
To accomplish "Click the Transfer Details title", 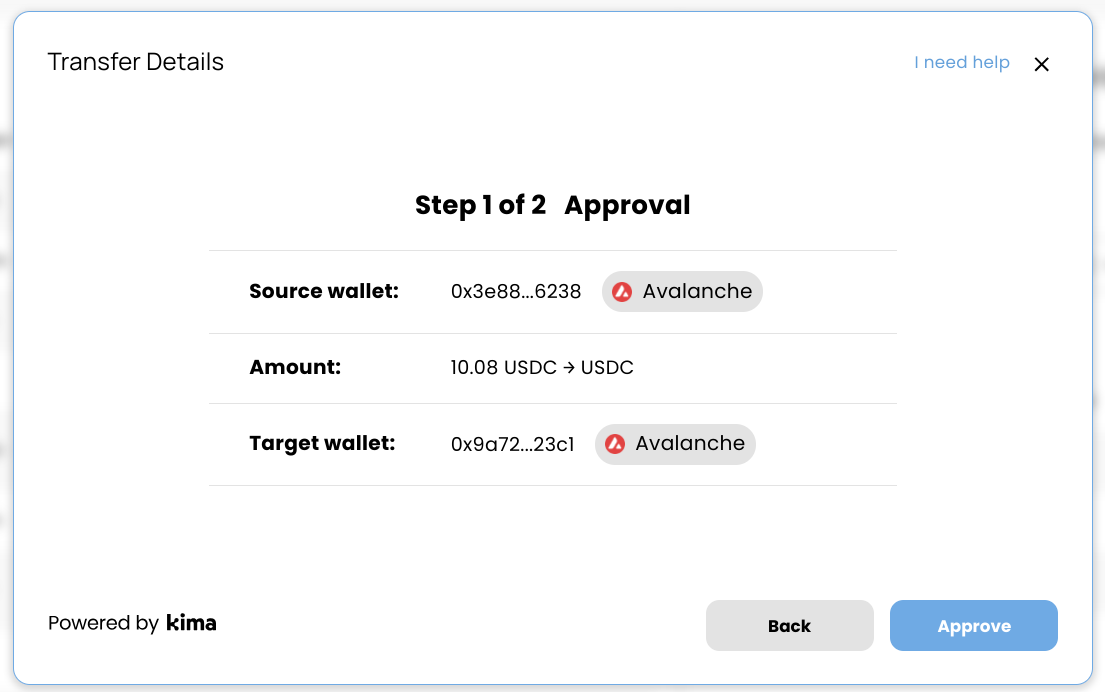I will (136, 62).
